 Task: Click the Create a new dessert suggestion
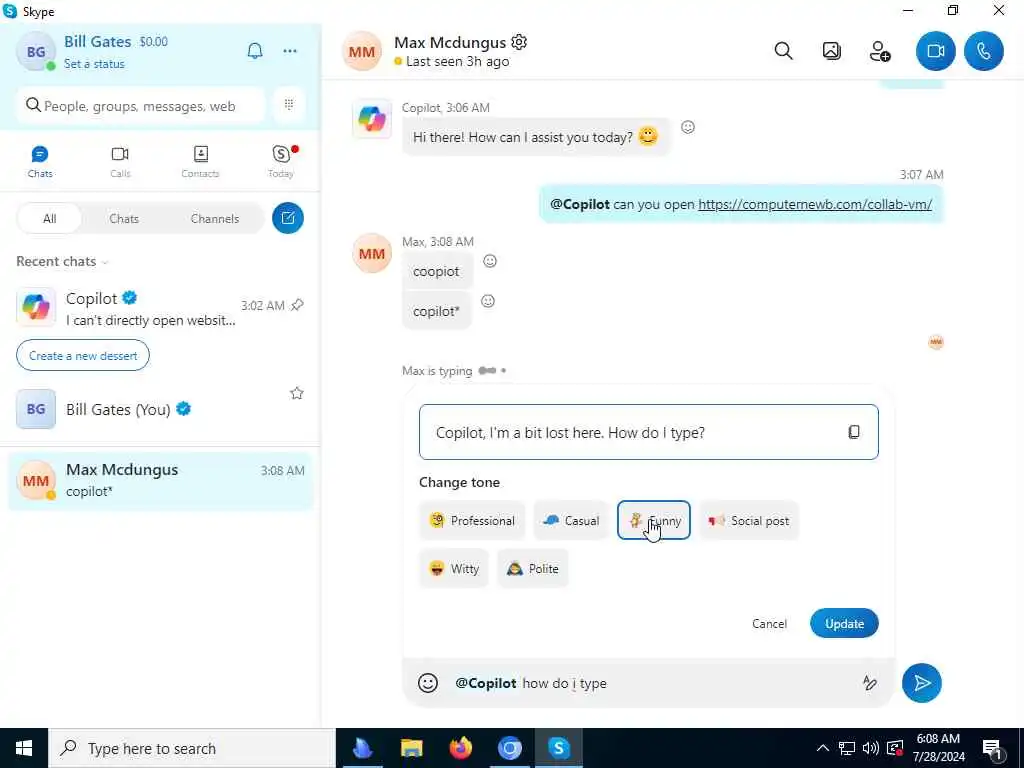pos(83,356)
